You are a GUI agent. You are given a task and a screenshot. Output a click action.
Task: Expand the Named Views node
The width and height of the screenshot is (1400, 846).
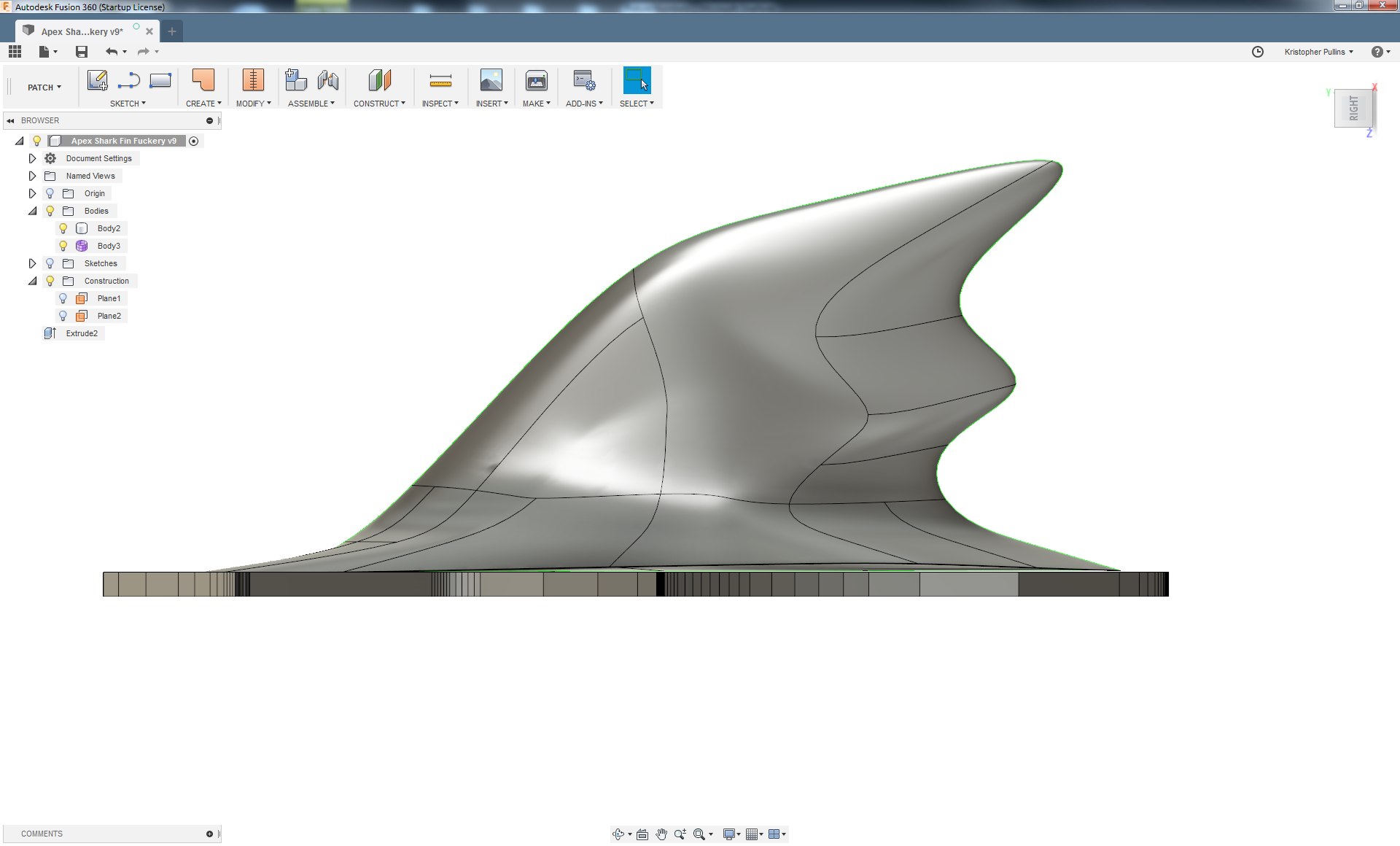32,176
